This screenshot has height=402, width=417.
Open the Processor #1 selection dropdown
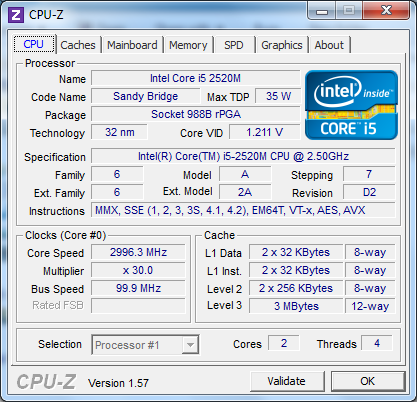[145, 345]
